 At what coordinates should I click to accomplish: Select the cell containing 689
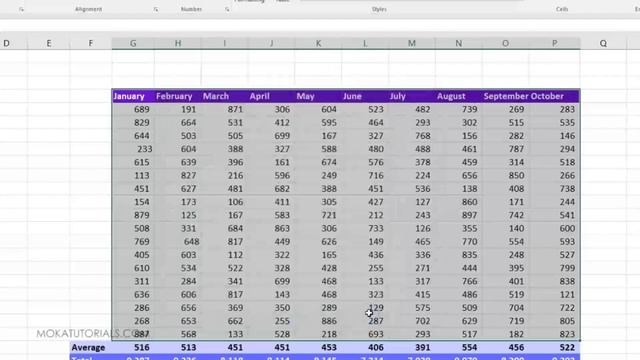133,109
